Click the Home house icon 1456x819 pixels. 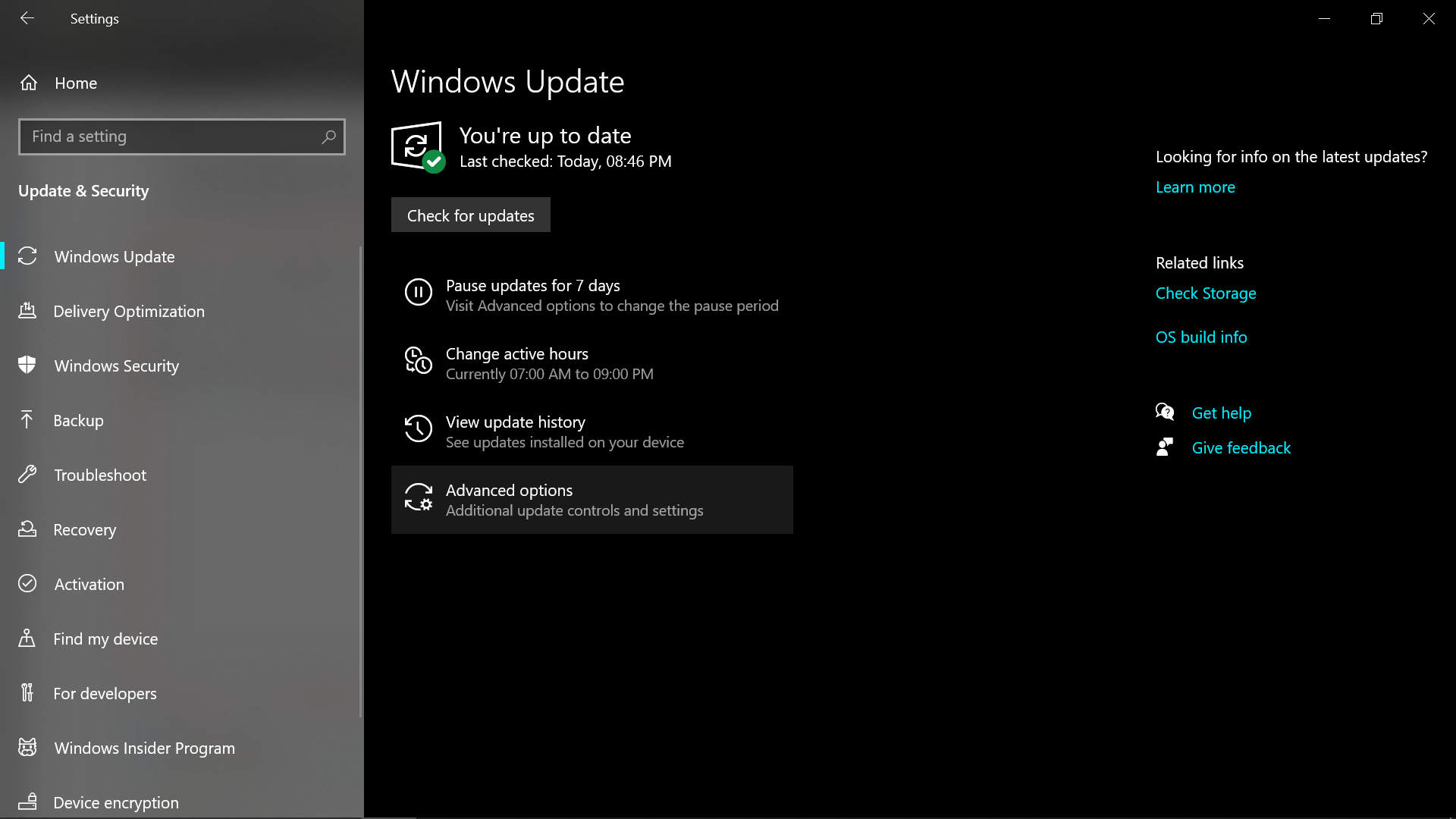29,83
